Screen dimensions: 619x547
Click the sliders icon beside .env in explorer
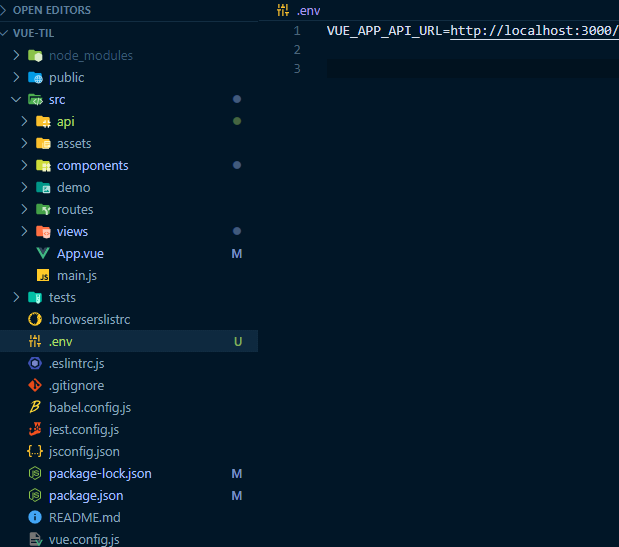point(35,341)
